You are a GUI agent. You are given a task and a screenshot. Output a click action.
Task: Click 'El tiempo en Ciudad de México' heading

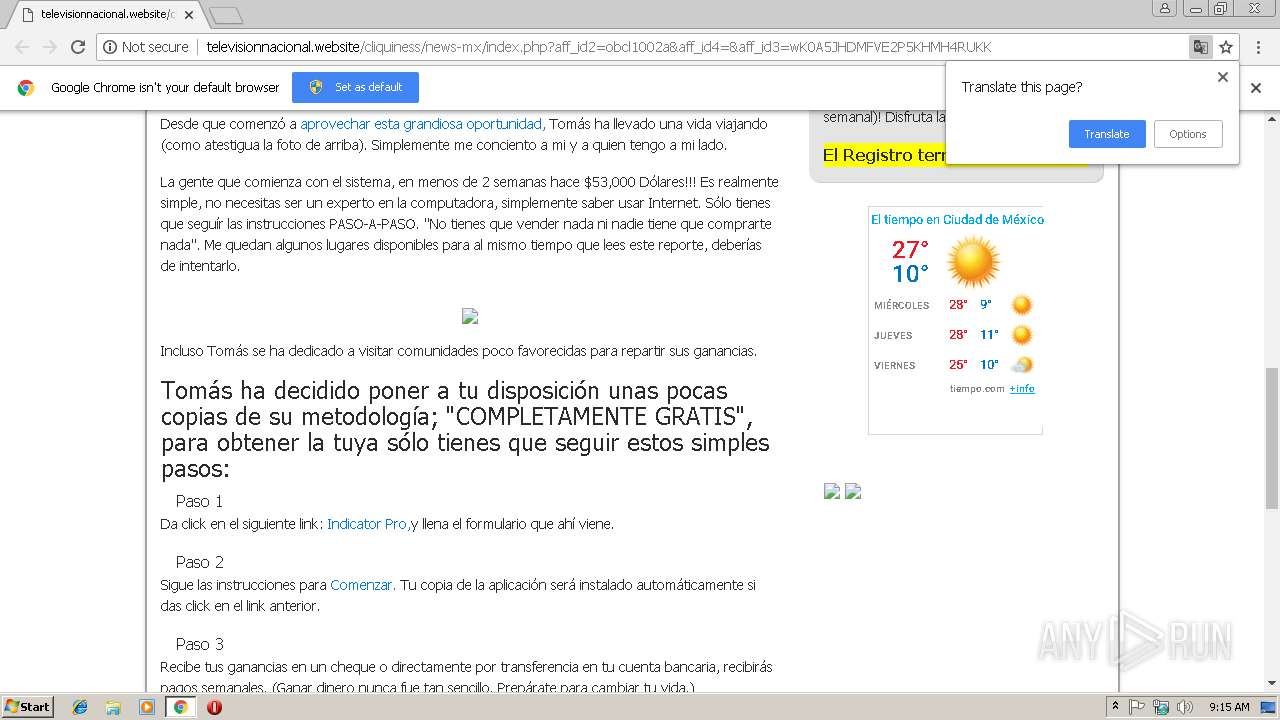click(957, 219)
